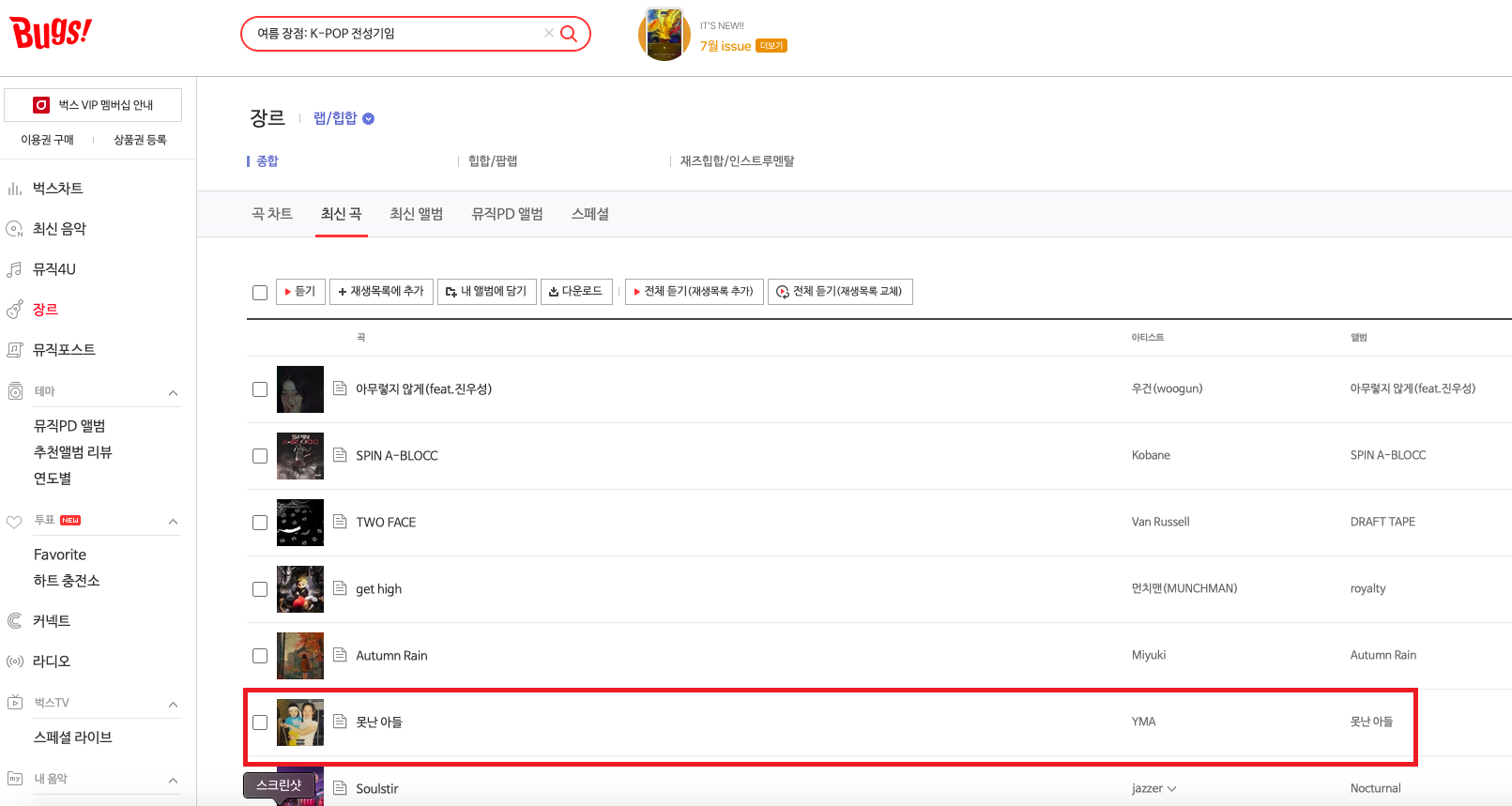Open the 커넥트 sidebar item

pyautogui.click(x=52, y=621)
